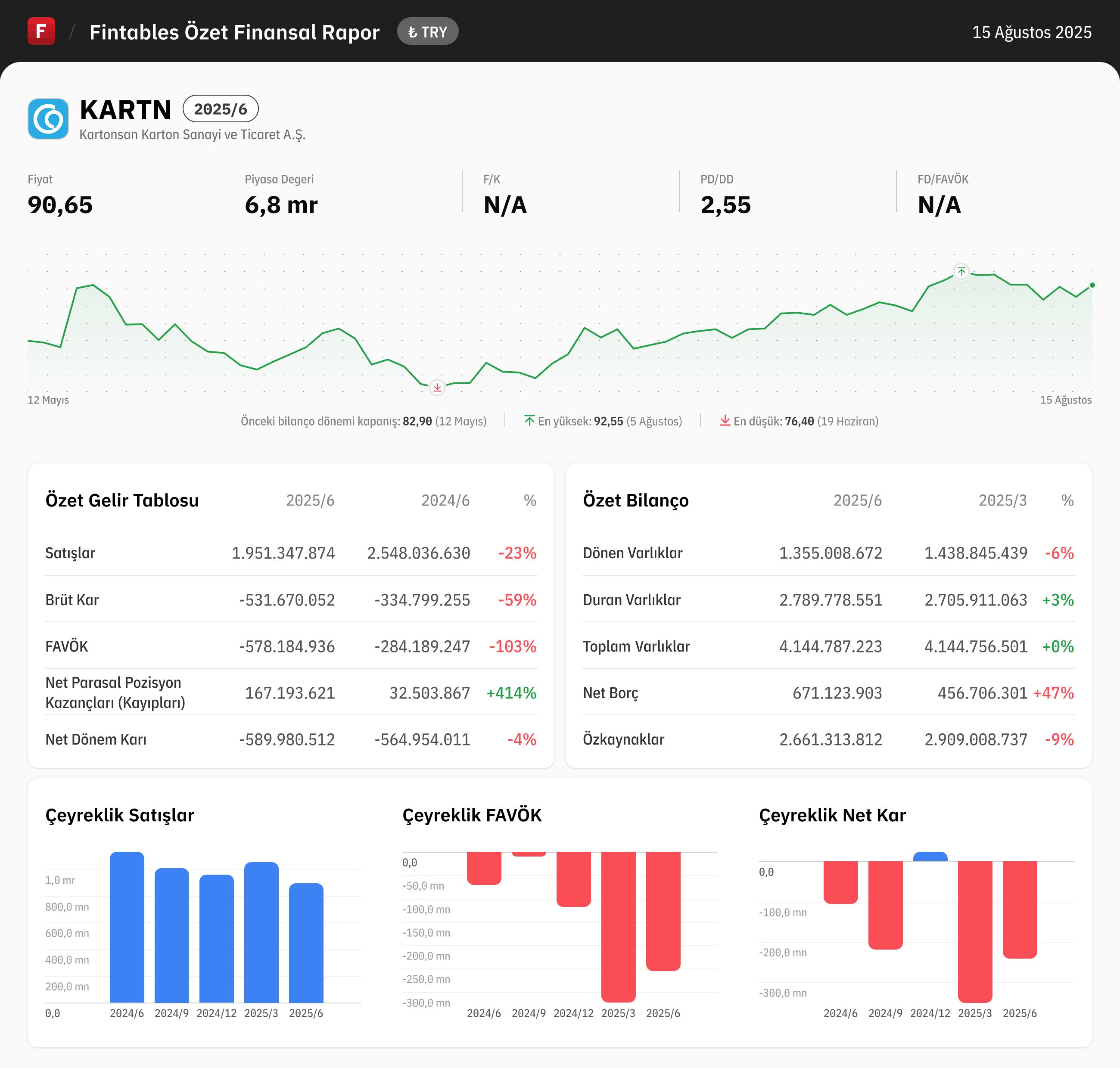Click the +414% change value
This screenshot has width=1120, height=1068.
(x=511, y=693)
